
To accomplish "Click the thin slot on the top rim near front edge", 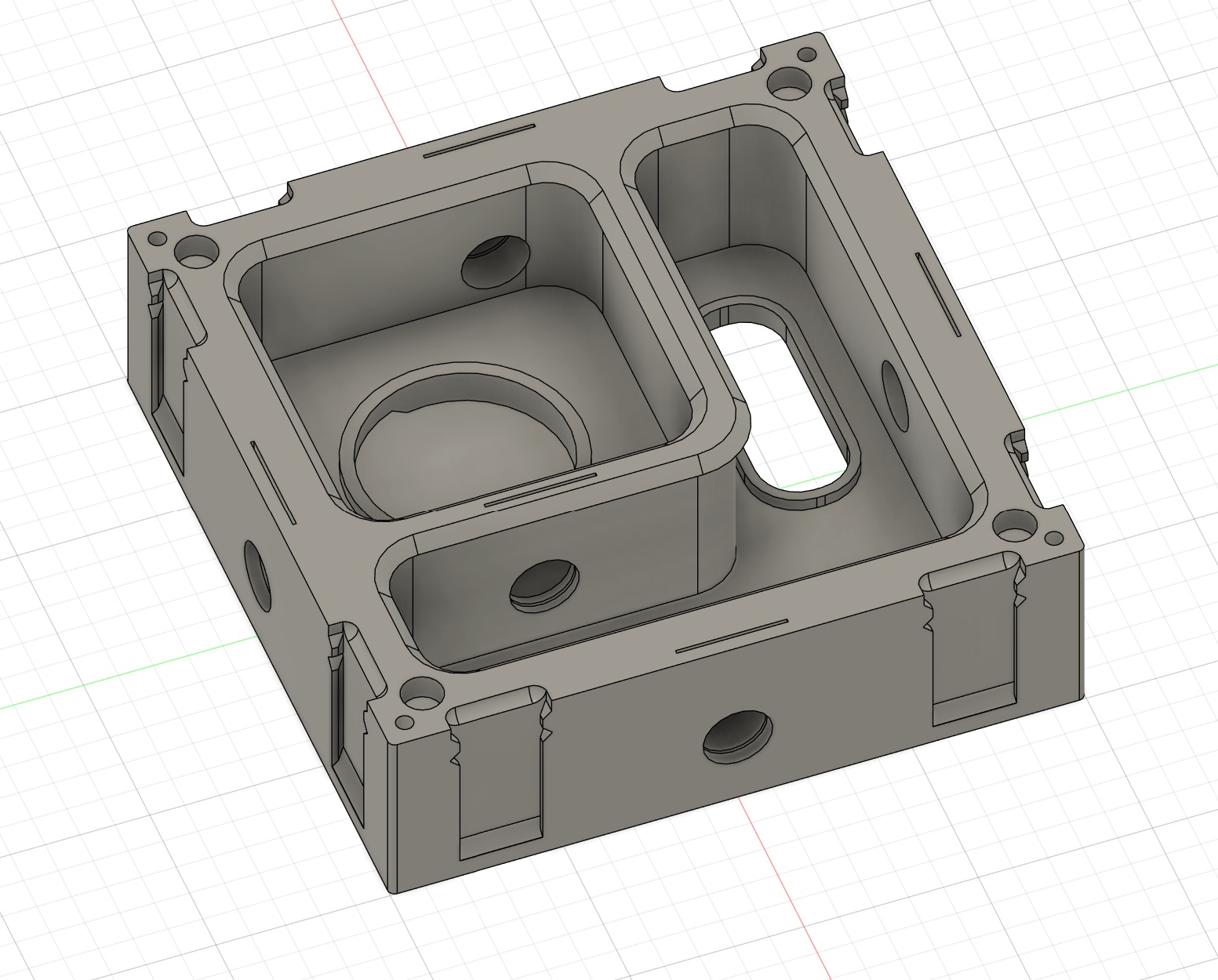I will [732, 637].
